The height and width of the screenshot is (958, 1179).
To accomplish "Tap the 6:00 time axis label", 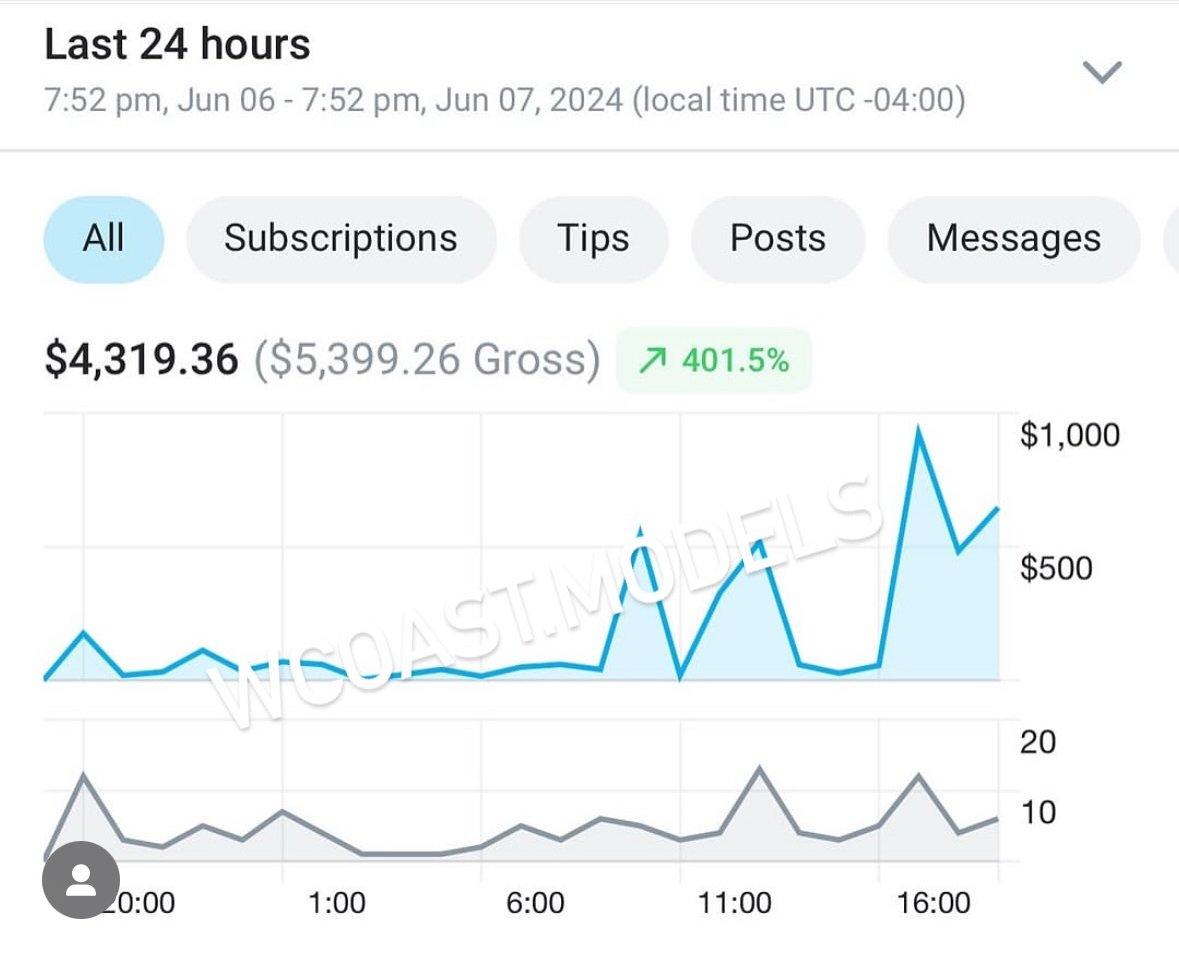I will [535, 904].
